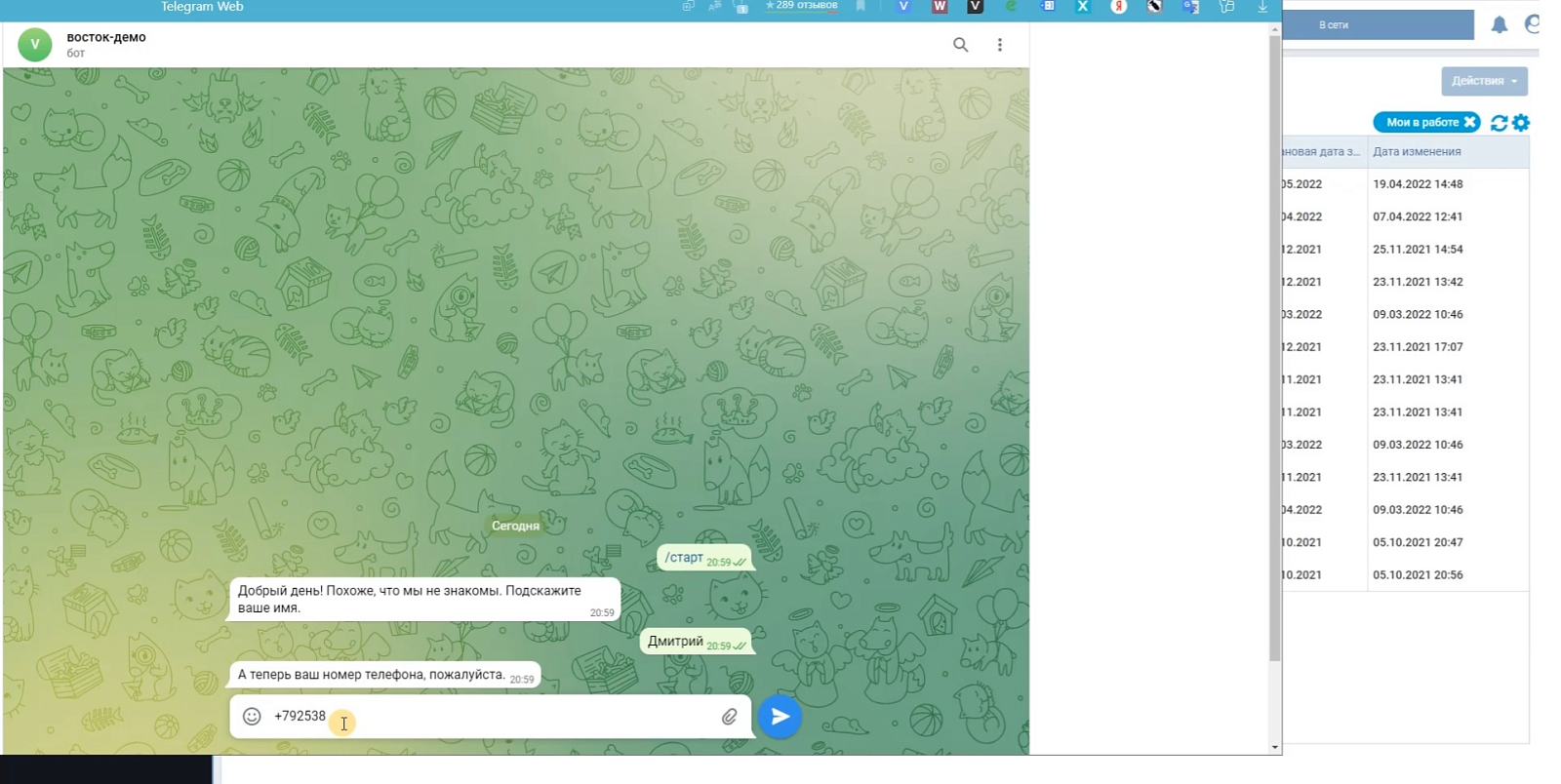This screenshot has width=1561, height=784.
Task: Open the three-dot chat menu
Action: 1000,45
